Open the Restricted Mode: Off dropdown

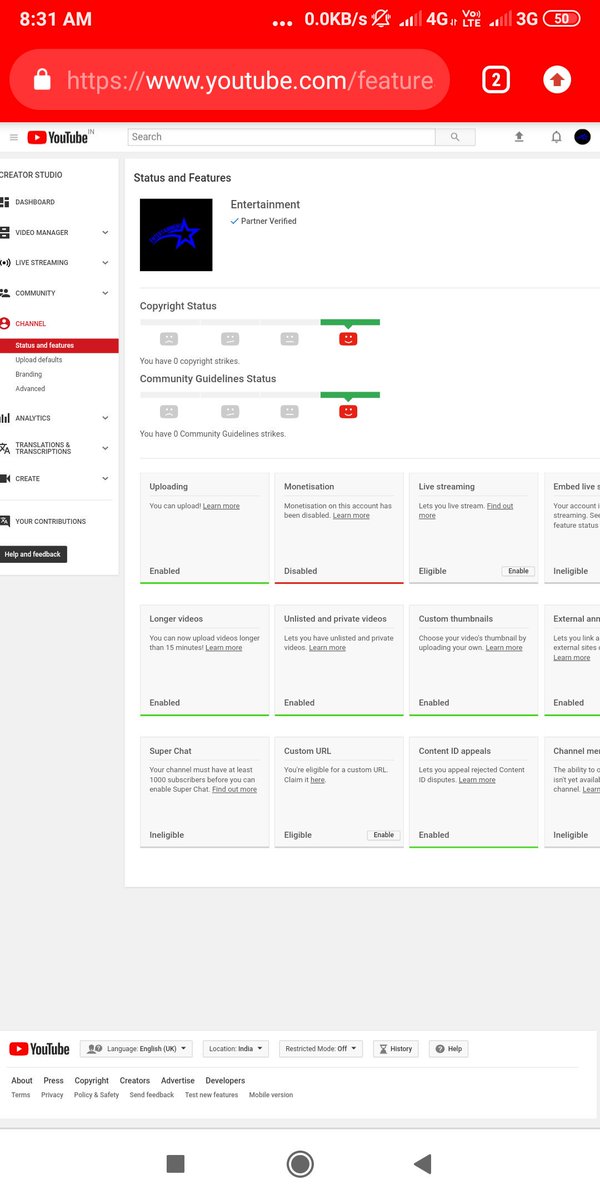321,1049
